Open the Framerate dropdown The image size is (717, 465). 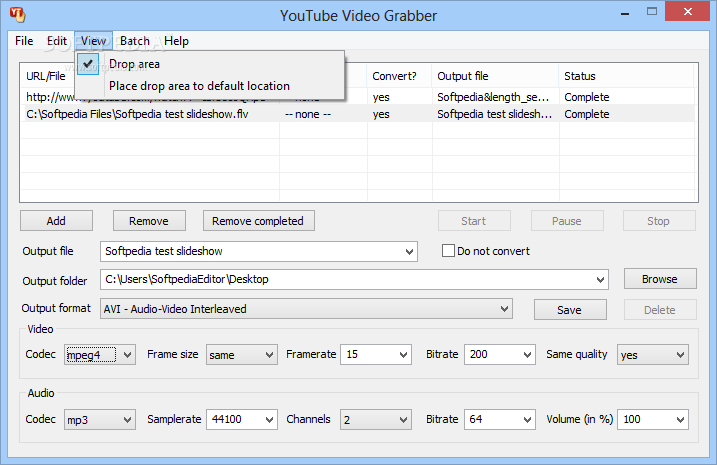(403, 355)
